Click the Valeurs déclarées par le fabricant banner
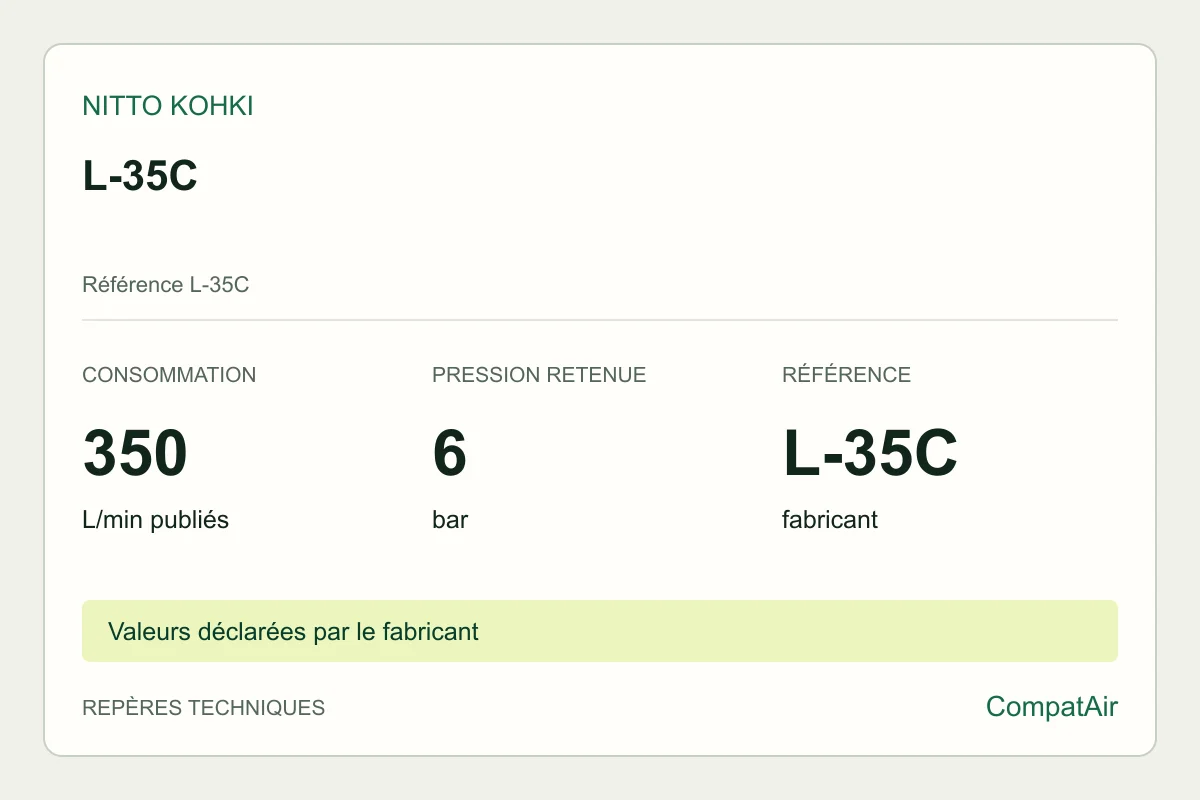1200x800 pixels. point(293,632)
